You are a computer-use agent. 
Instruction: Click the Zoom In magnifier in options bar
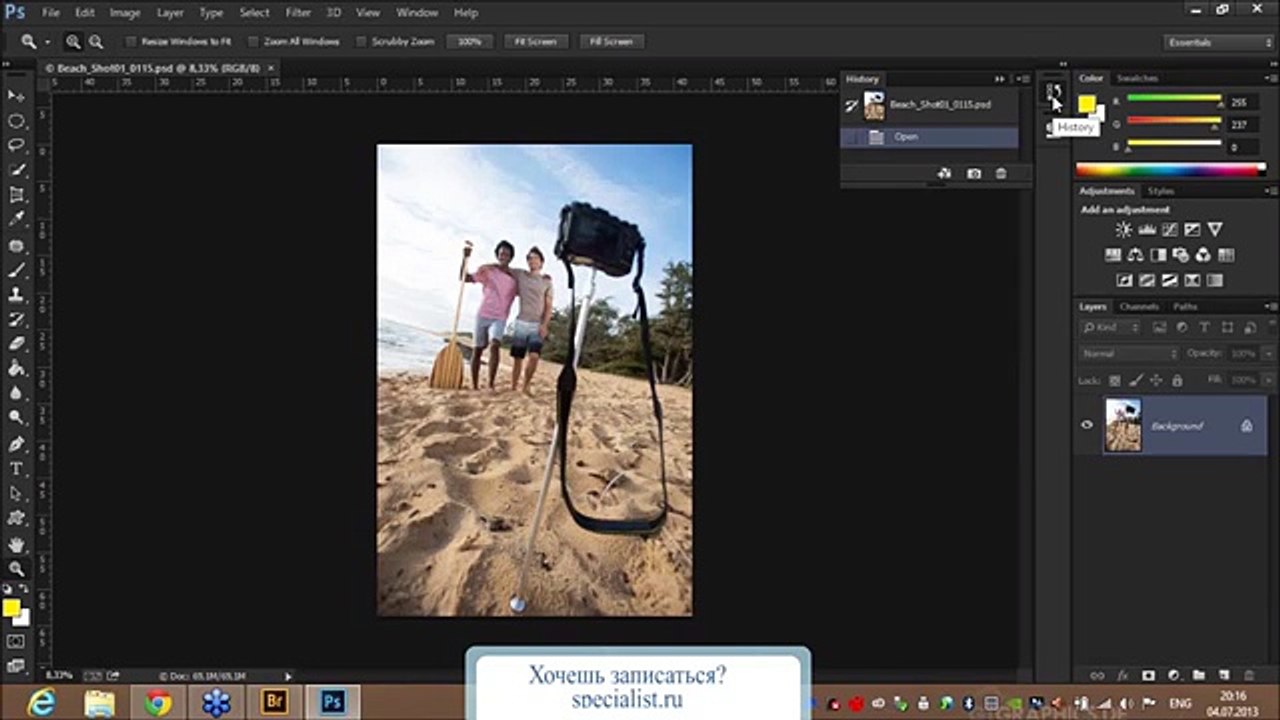point(73,42)
